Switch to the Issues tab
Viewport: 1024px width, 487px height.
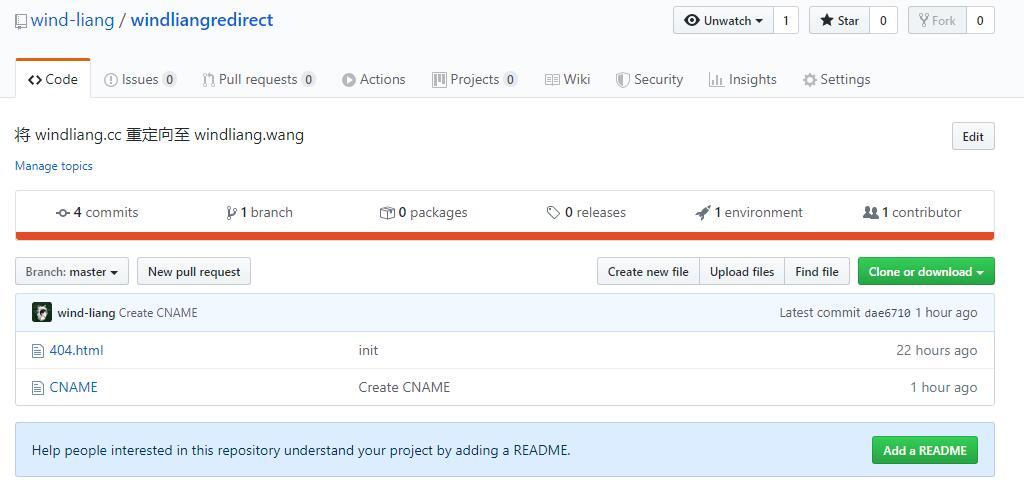(140, 80)
